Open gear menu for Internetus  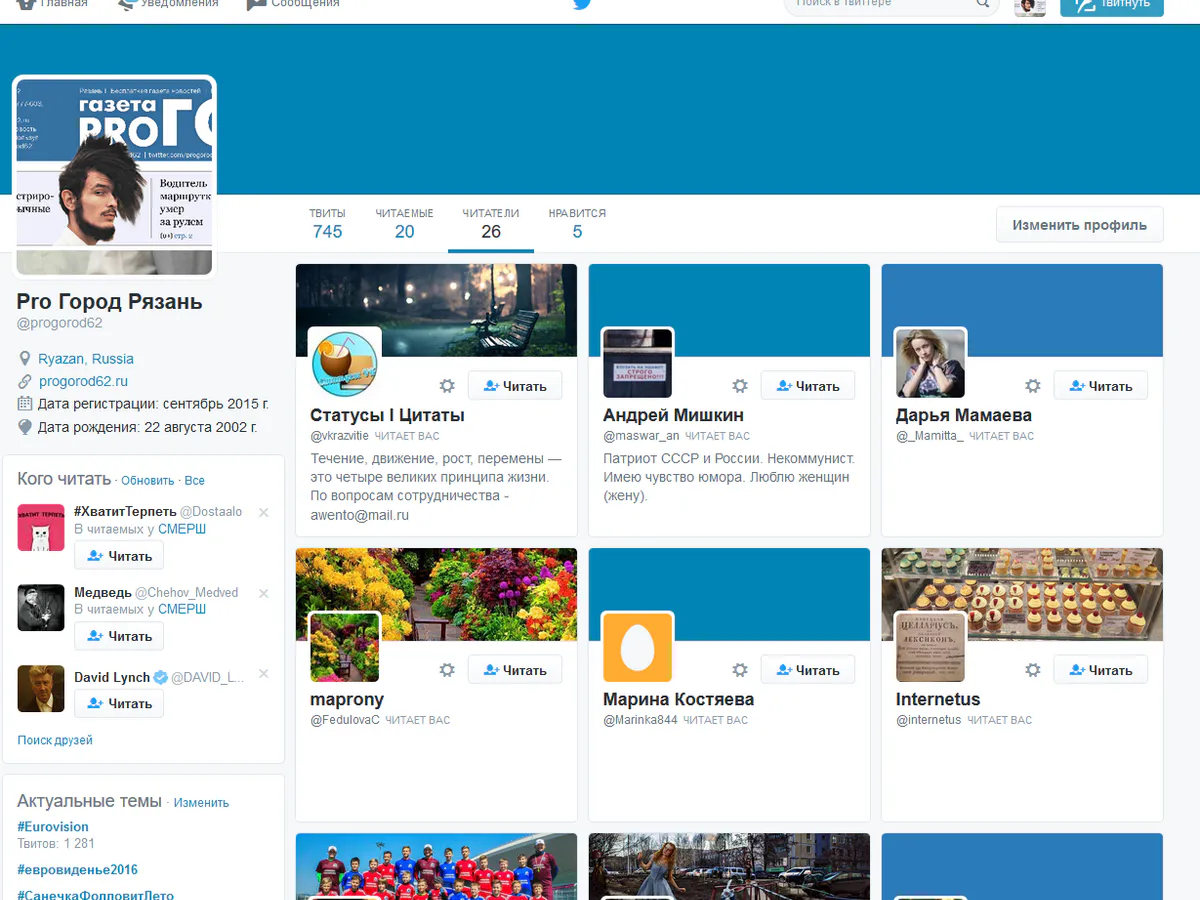(1033, 670)
